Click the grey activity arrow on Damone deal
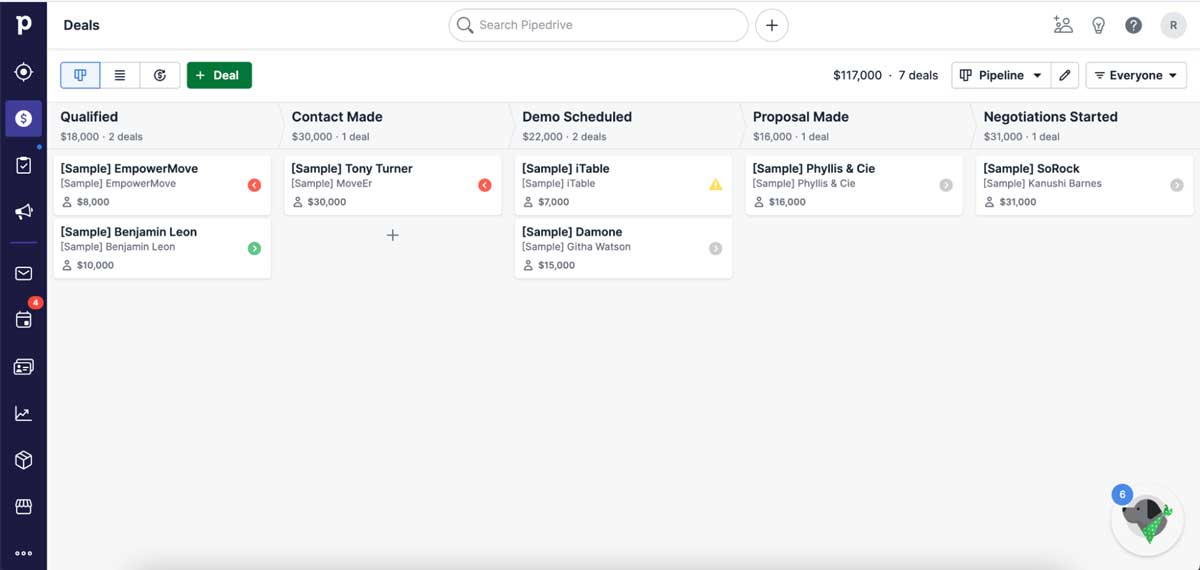The image size is (1200, 570). (715, 248)
